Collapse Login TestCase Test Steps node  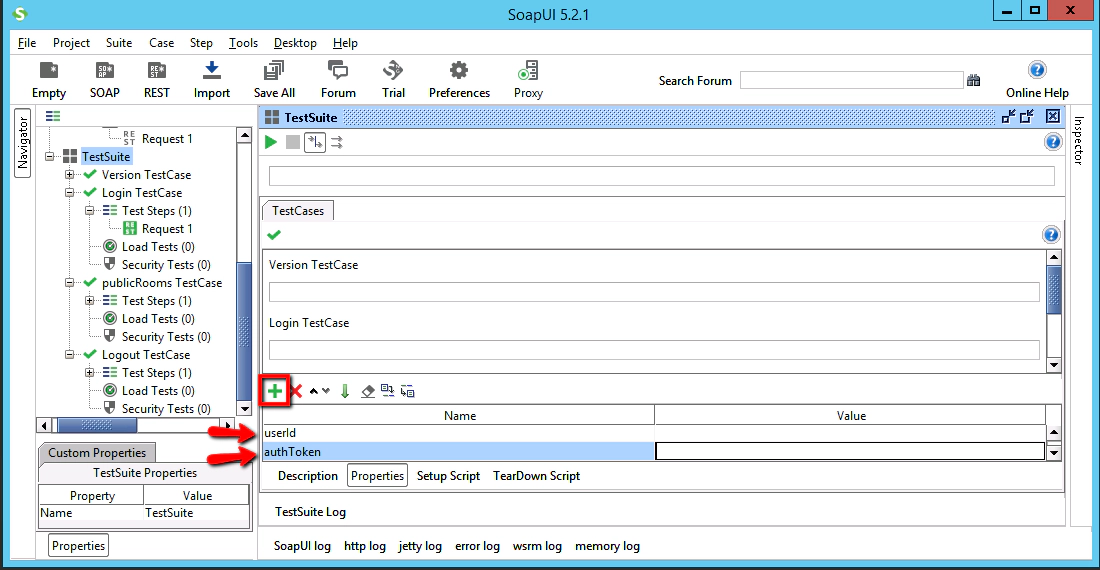tap(90, 210)
